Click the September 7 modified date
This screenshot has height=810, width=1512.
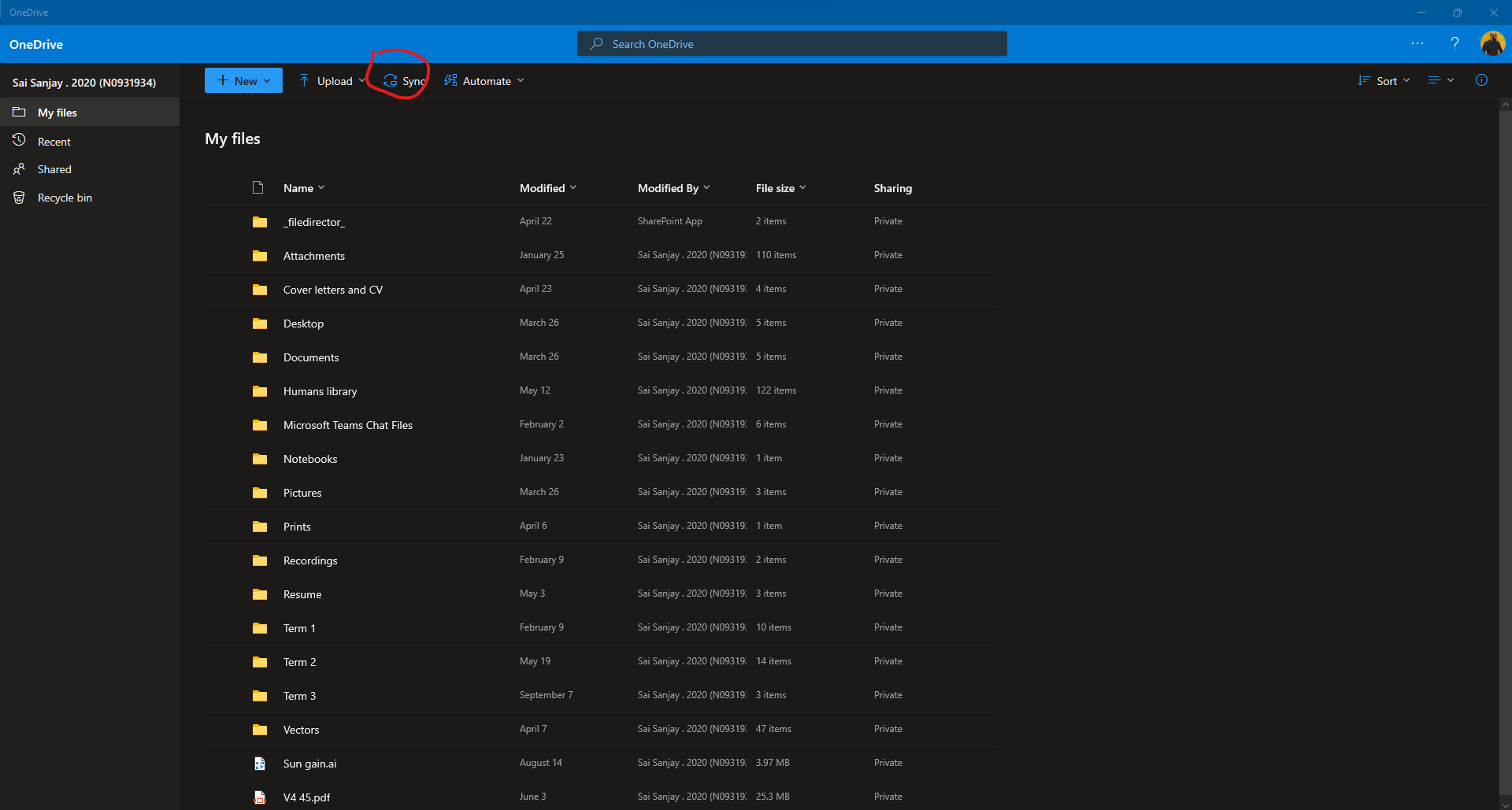[x=547, y=695]
